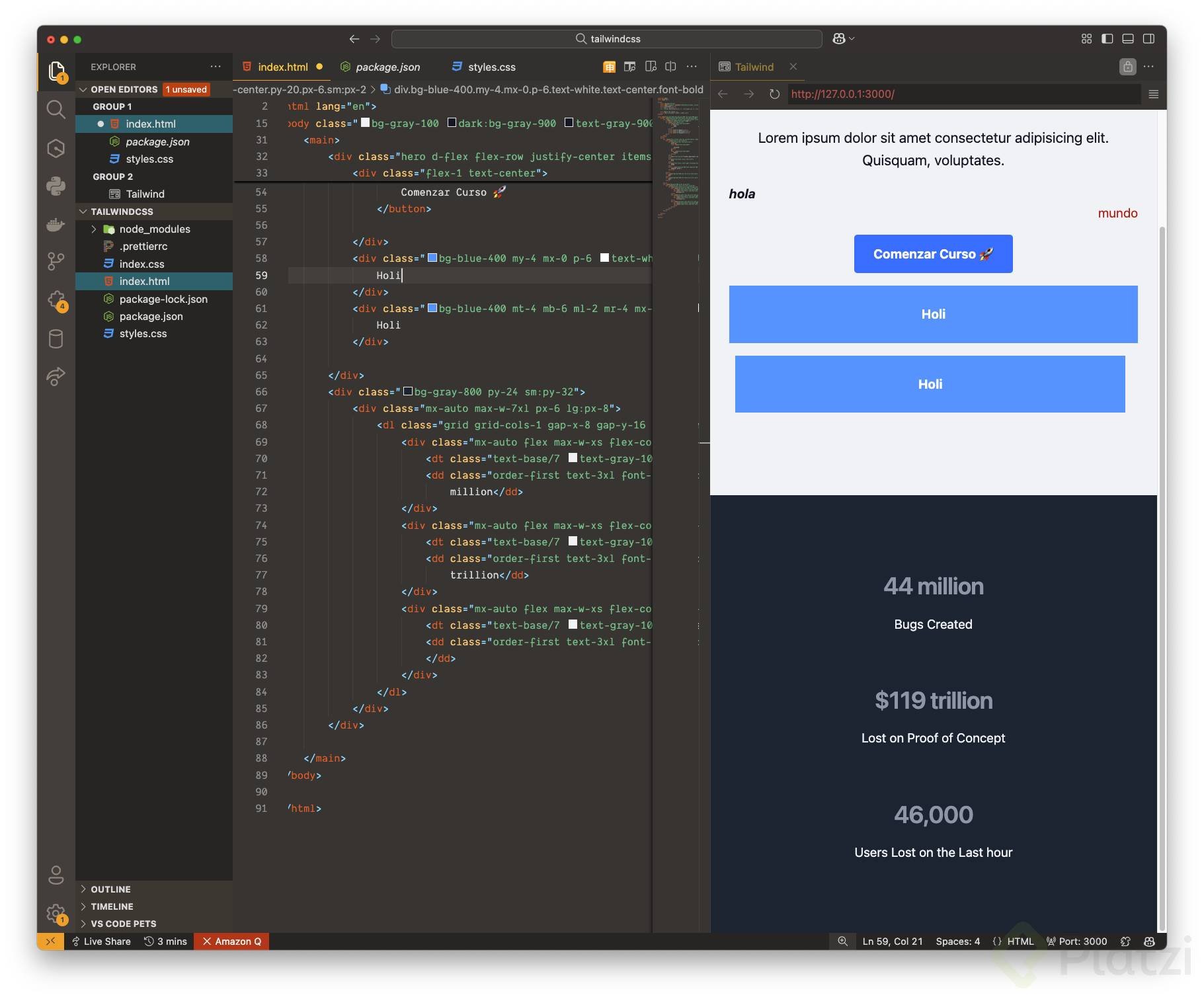This screenshot has height=999, width=1204.
Task: Click the Ln 59, Col 21 position indicator
Action: 893,941
